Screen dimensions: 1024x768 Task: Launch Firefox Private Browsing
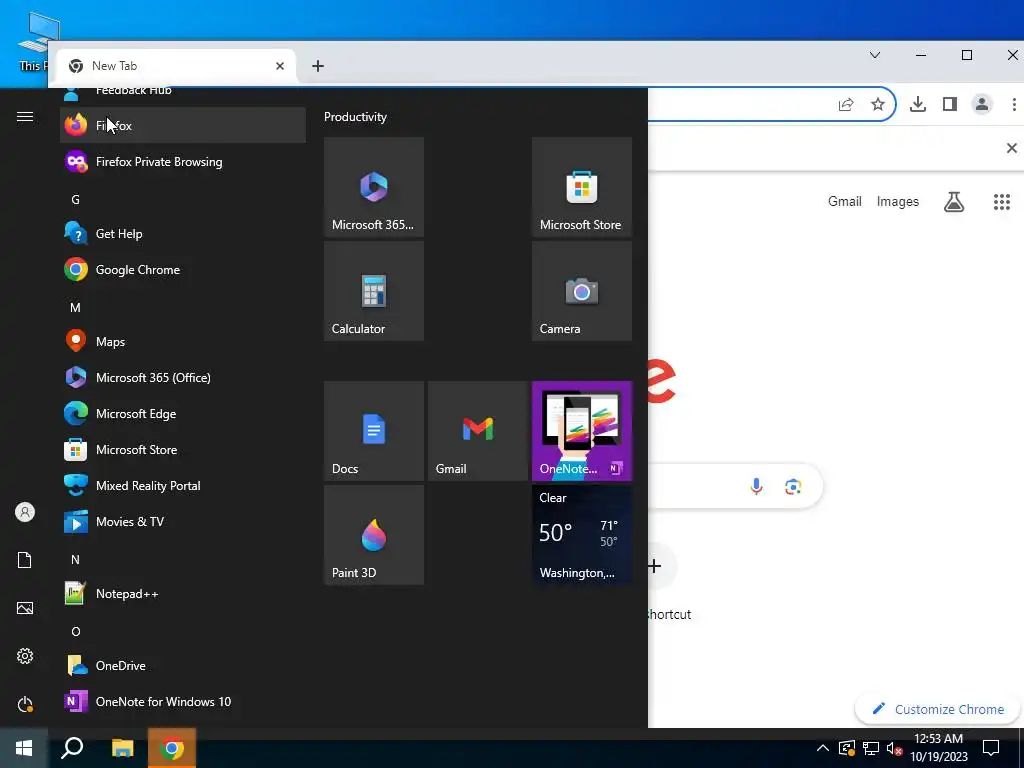coord(182,161)
